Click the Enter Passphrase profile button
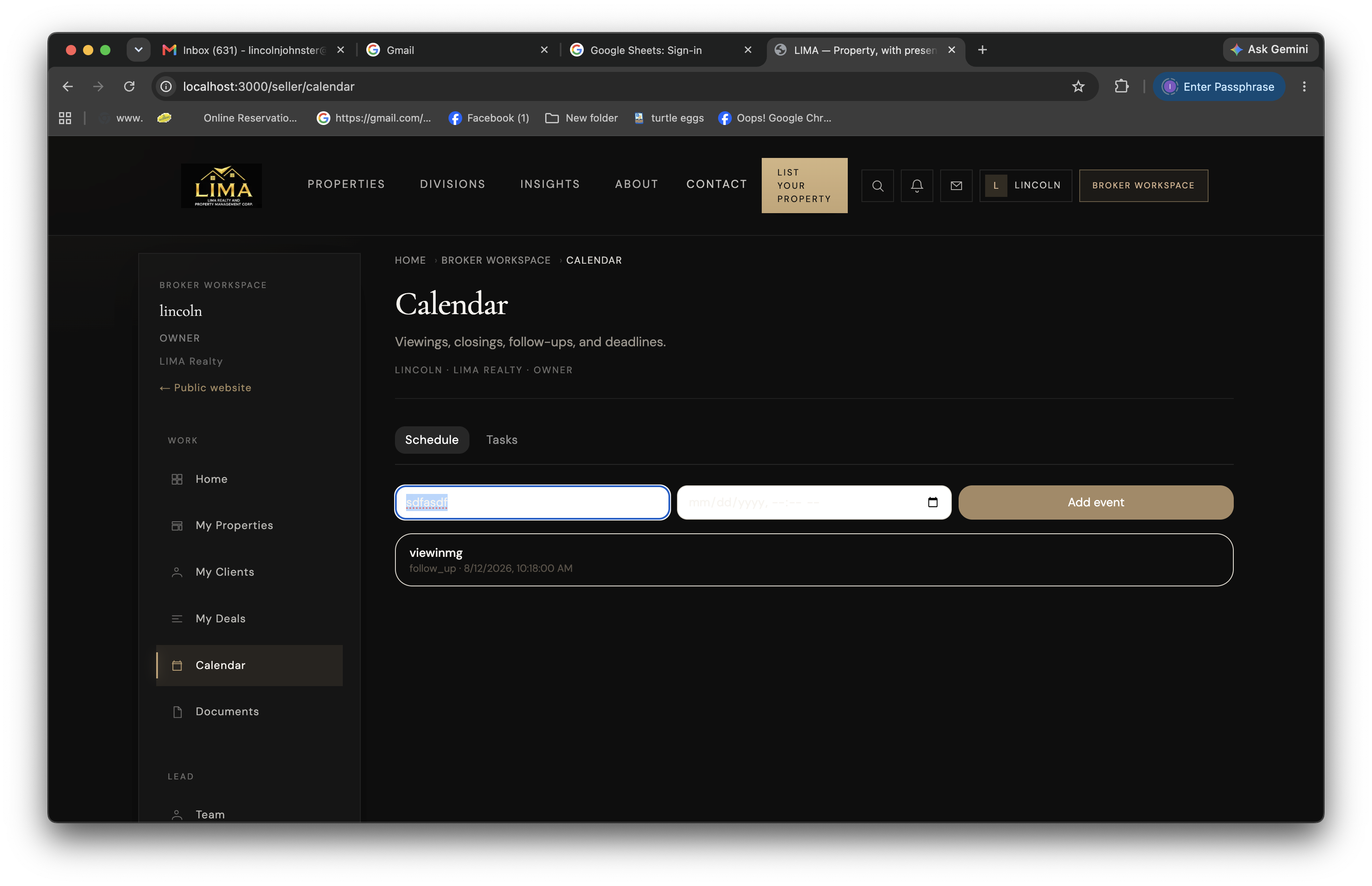Image resolution: width=1372 pixels, height=886 pixels. pyautogui.click(x=1218, y=86)
